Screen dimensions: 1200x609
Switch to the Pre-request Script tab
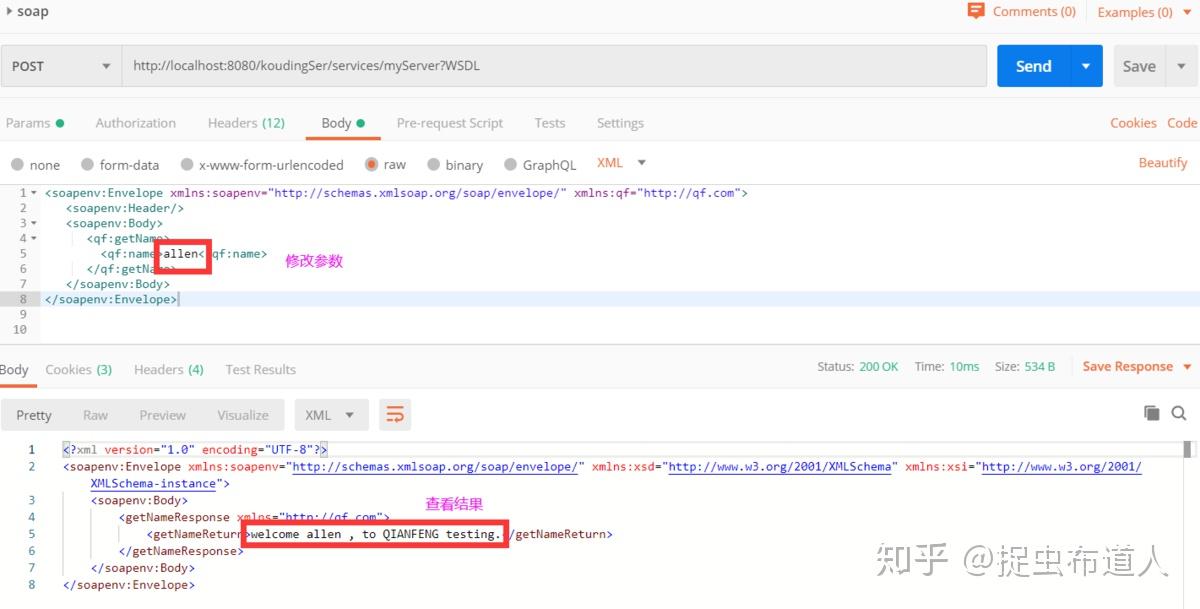(x=450, y=122)
